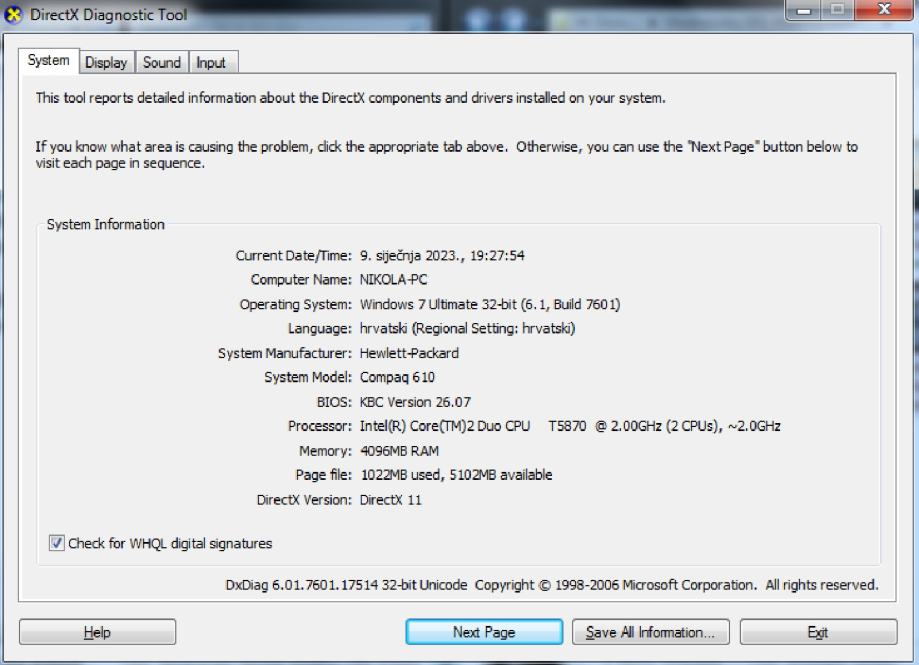Image resolution: width=919 pixels, height=665 pixels.
Task: Click the KBC Version 26.07 BIOS value
Action: pyautogui.click(x=415, y=402)
